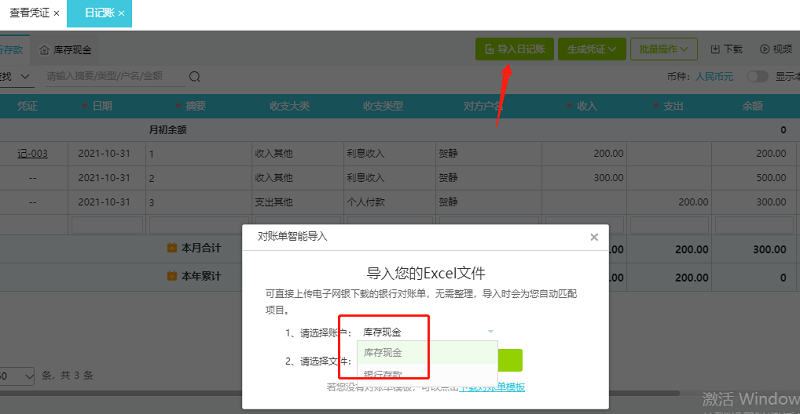The width and height of the screenshot is (800, 414).
Task: Click the empty 摘要 input in new row
Action: 198,224
